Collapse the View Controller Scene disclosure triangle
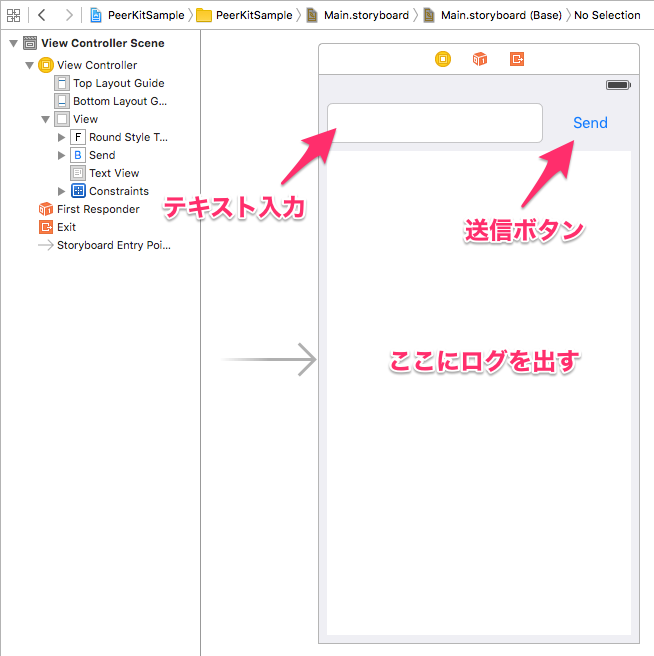This screenshot has width=654, height=656. pos(13,44)
